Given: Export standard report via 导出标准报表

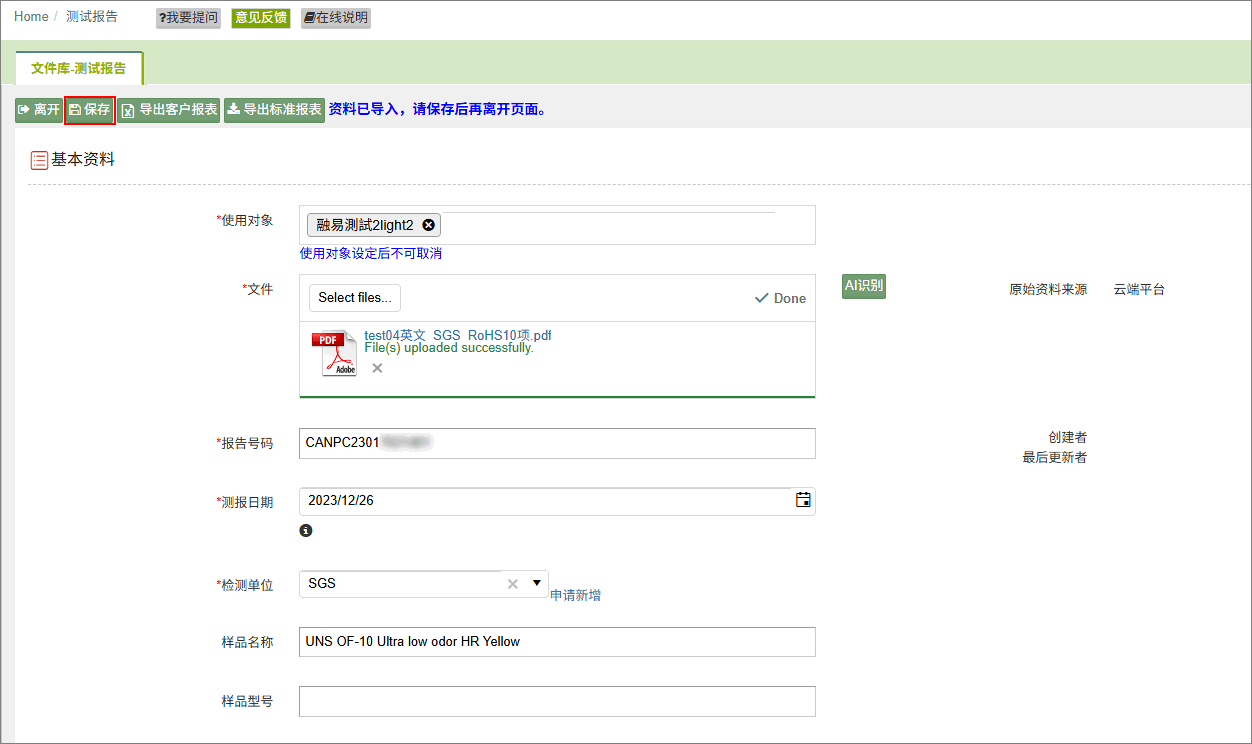Looking at the screenshot, I should click(x=274, y=110).
